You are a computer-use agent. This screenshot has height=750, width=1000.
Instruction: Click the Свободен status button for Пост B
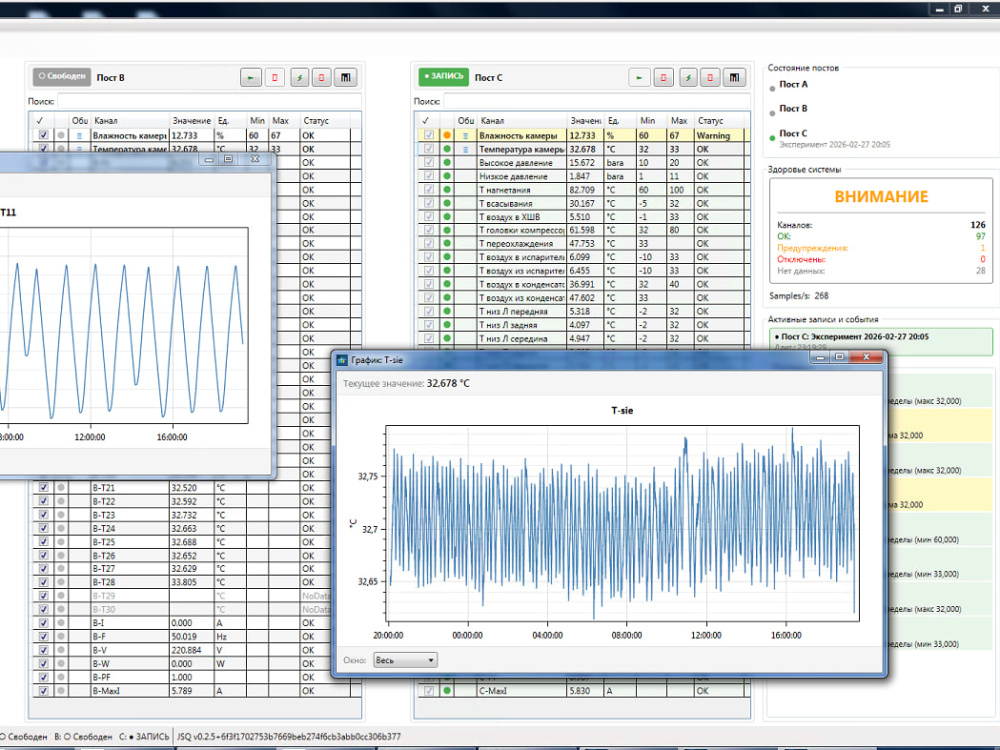tap(62, 77)
